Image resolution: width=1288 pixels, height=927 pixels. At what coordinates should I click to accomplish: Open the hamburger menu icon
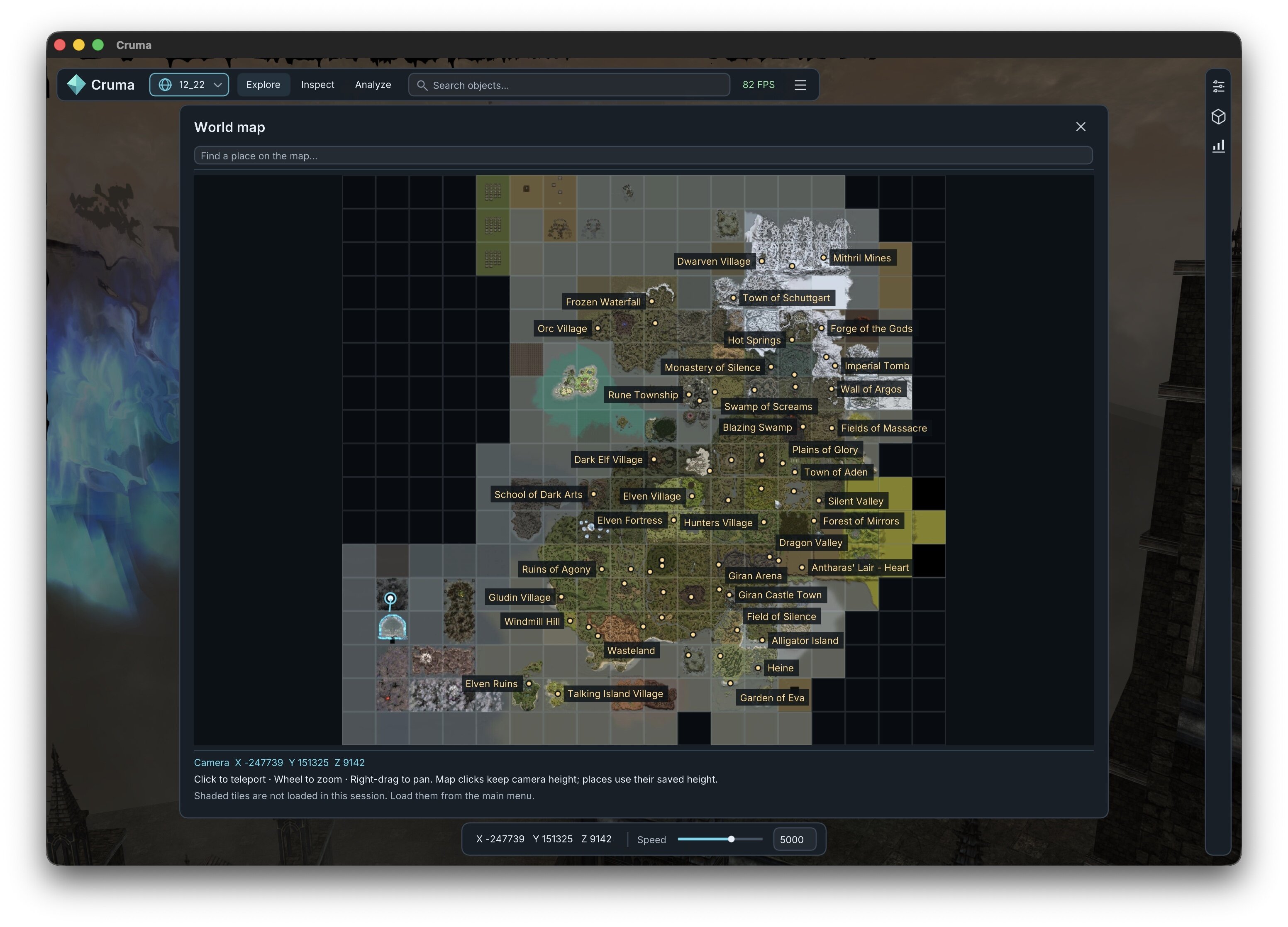pyautogui.click(x=800, y=85)
